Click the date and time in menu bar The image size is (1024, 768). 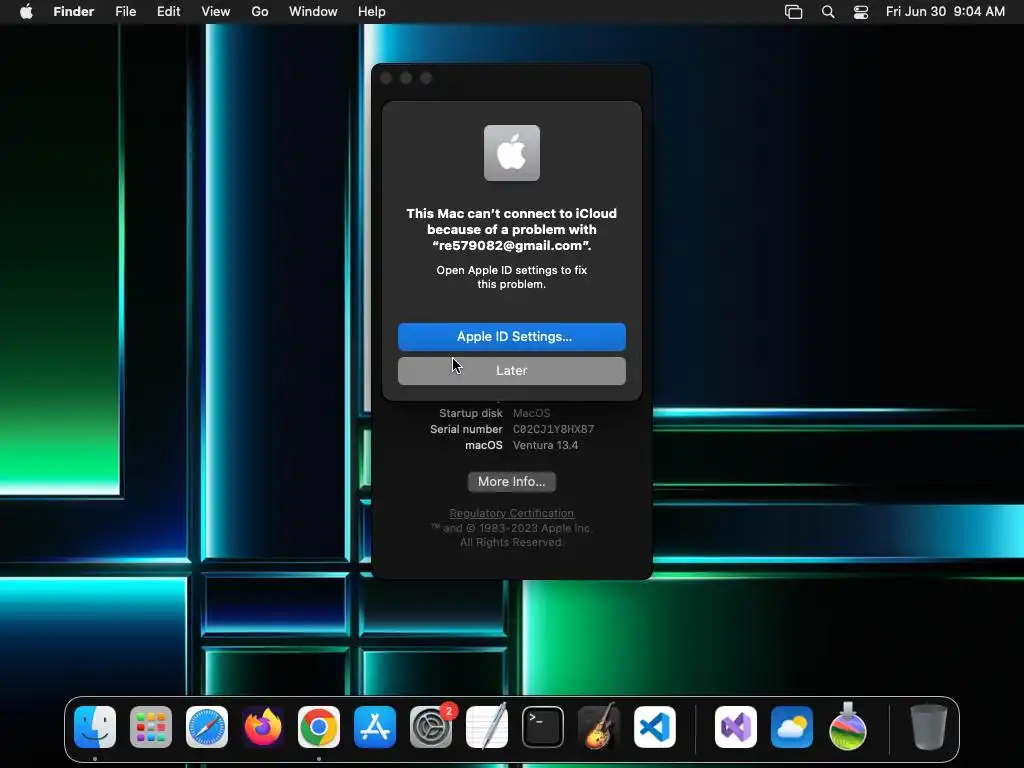coord(945,12)
